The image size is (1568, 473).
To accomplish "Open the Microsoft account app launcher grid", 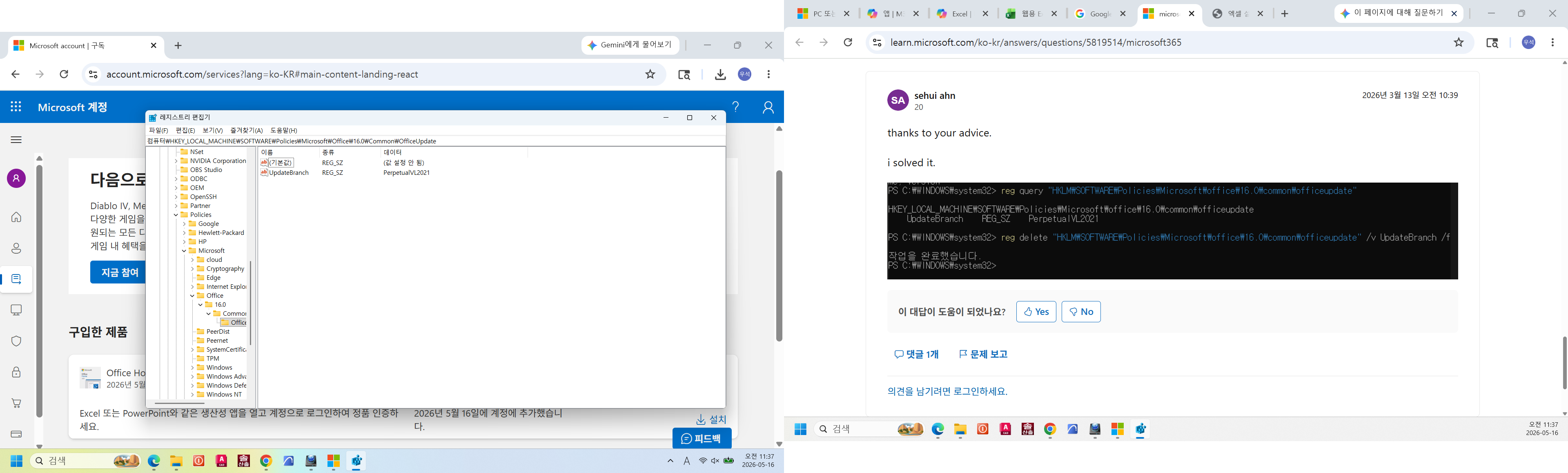I will coord(16,107).
